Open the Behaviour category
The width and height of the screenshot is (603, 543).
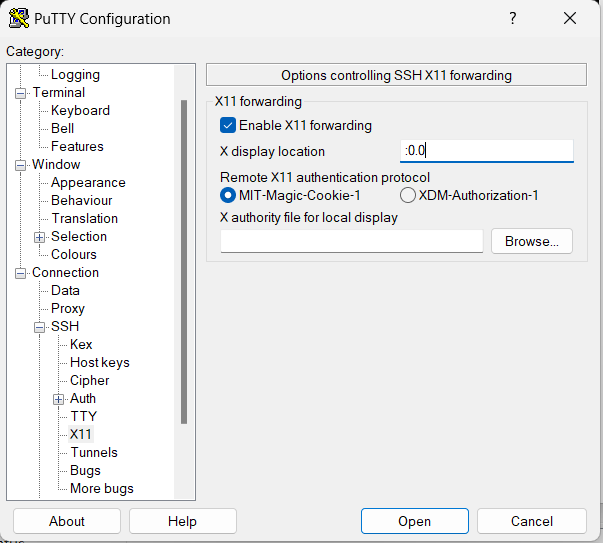(82, 200)
